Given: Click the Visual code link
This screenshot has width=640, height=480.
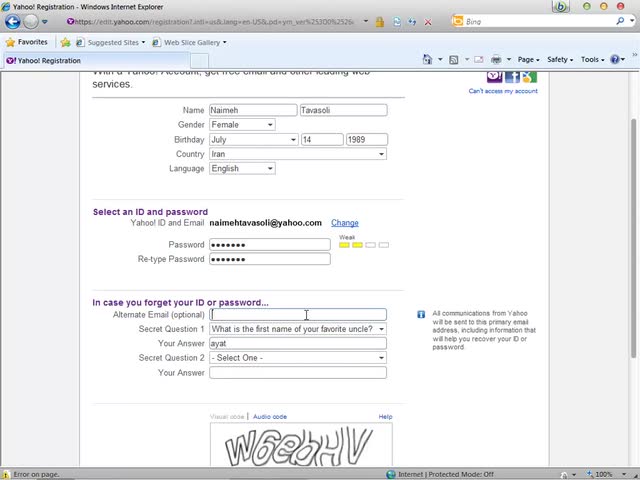Looking at the screenshot, I should coord(227,417).
